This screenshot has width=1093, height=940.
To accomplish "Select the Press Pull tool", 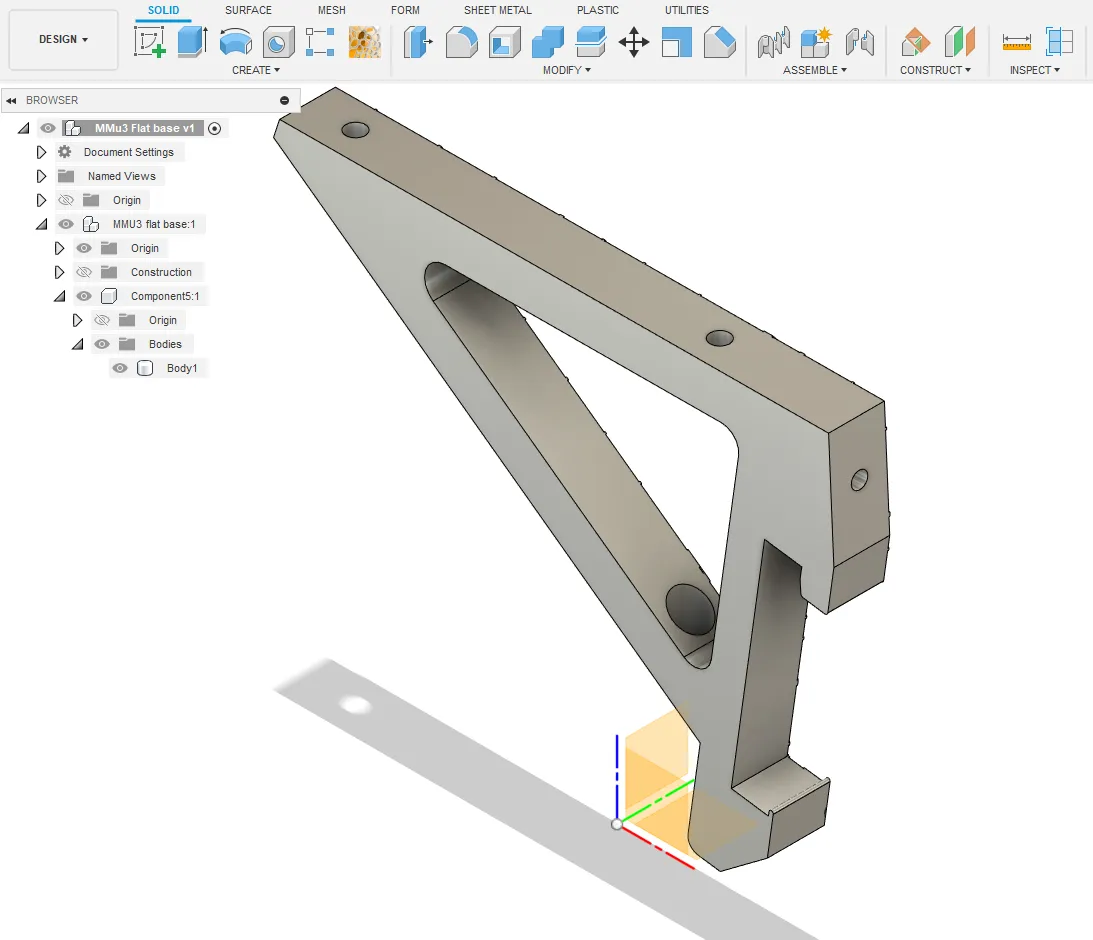I will pyautogui.click(x=418, y=42).
